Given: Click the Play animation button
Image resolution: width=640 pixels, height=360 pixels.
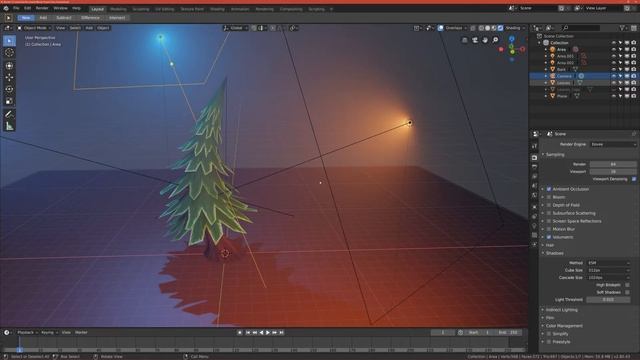Looking at the screenshot, I should pos(268,333).
